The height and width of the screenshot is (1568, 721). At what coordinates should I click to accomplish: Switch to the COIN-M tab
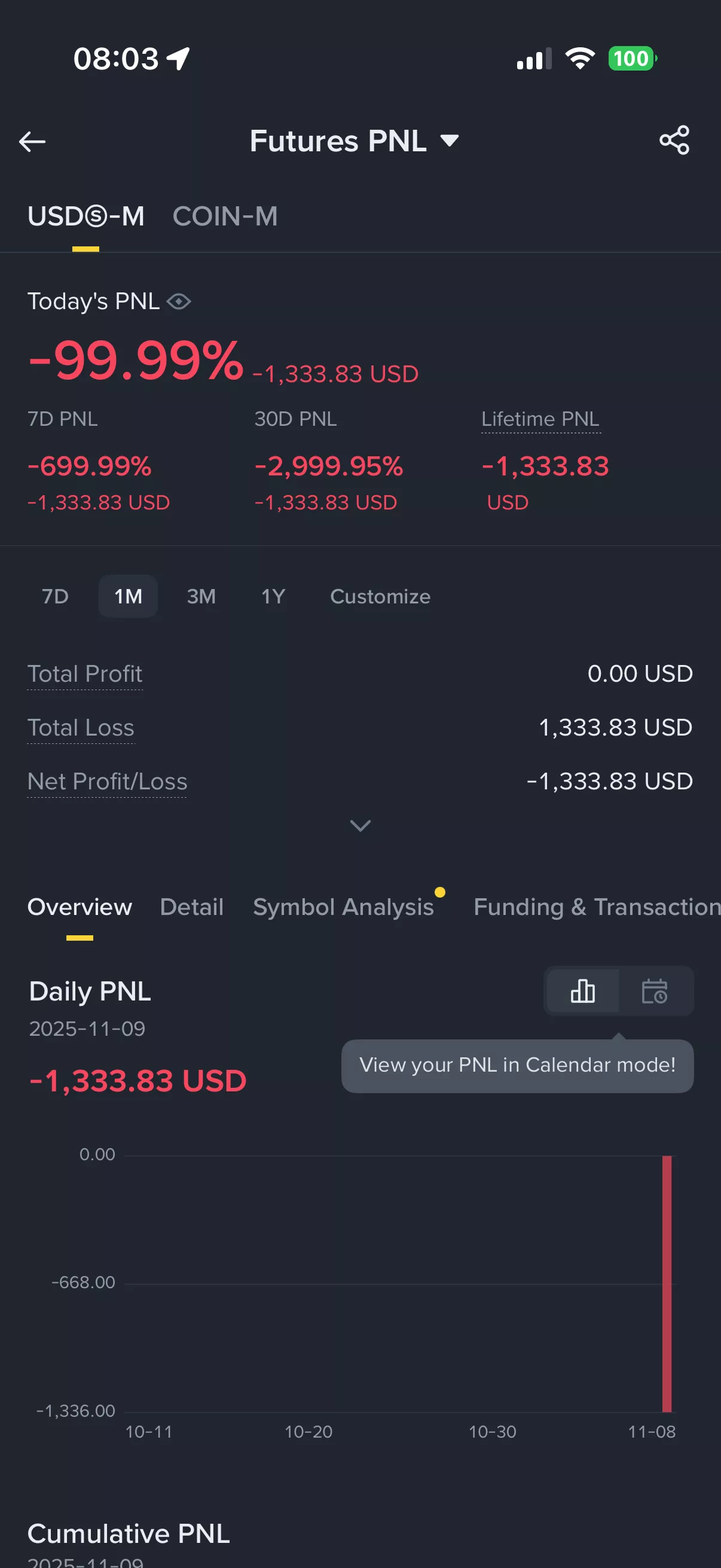[x=225, y=216]
